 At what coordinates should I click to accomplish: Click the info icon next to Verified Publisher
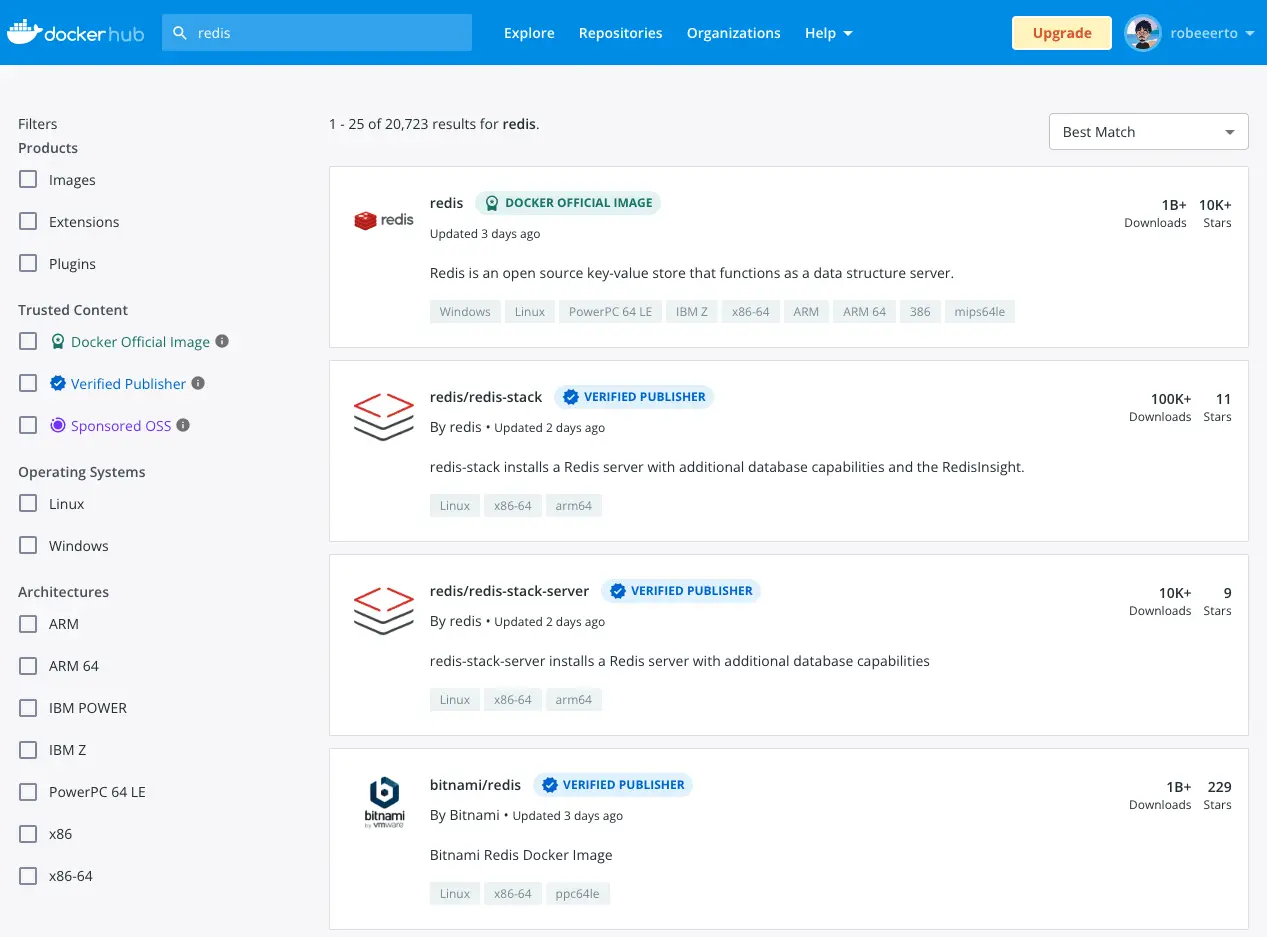198,383
